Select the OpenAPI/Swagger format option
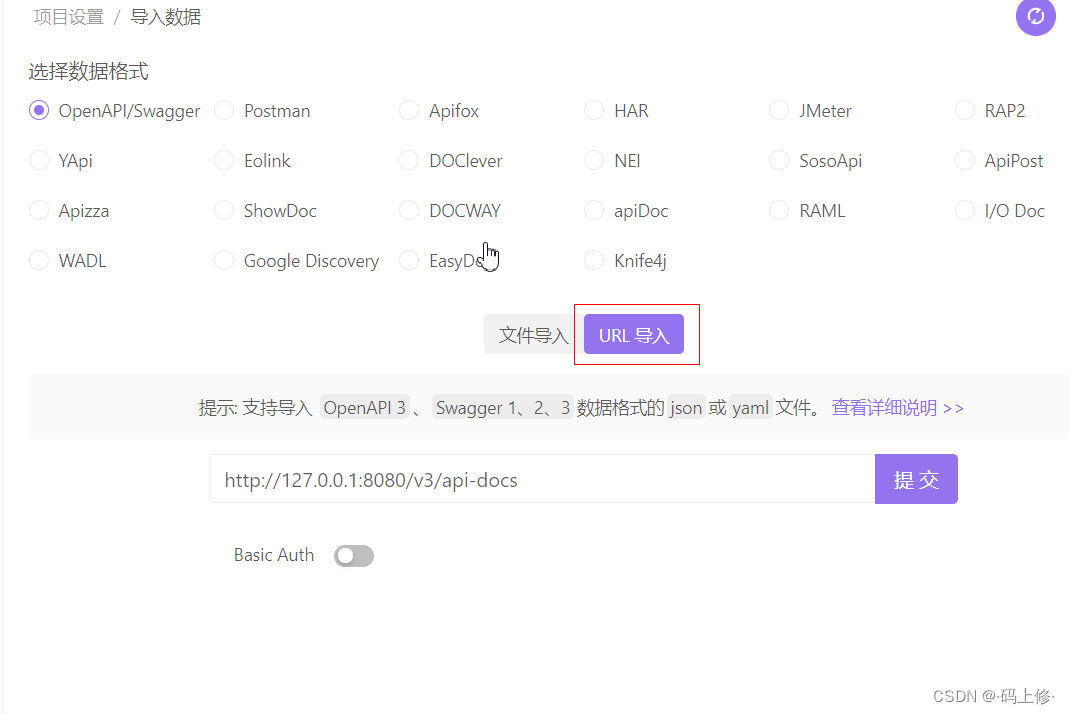 pos(39,110)
